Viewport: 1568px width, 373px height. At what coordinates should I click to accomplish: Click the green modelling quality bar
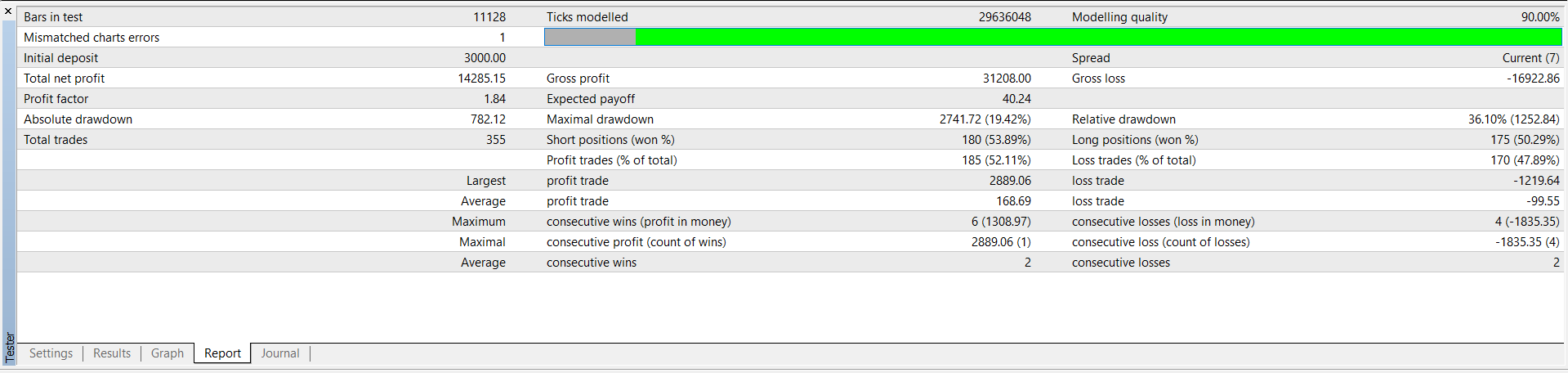[1097, 37]
